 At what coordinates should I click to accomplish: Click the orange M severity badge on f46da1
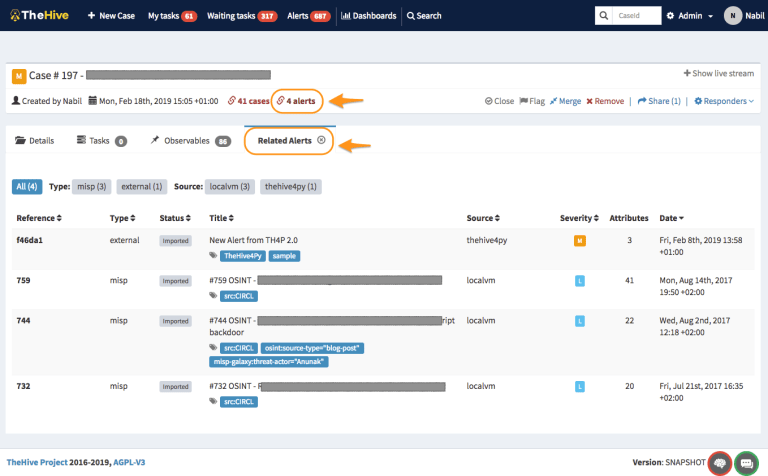click(579, 241)
